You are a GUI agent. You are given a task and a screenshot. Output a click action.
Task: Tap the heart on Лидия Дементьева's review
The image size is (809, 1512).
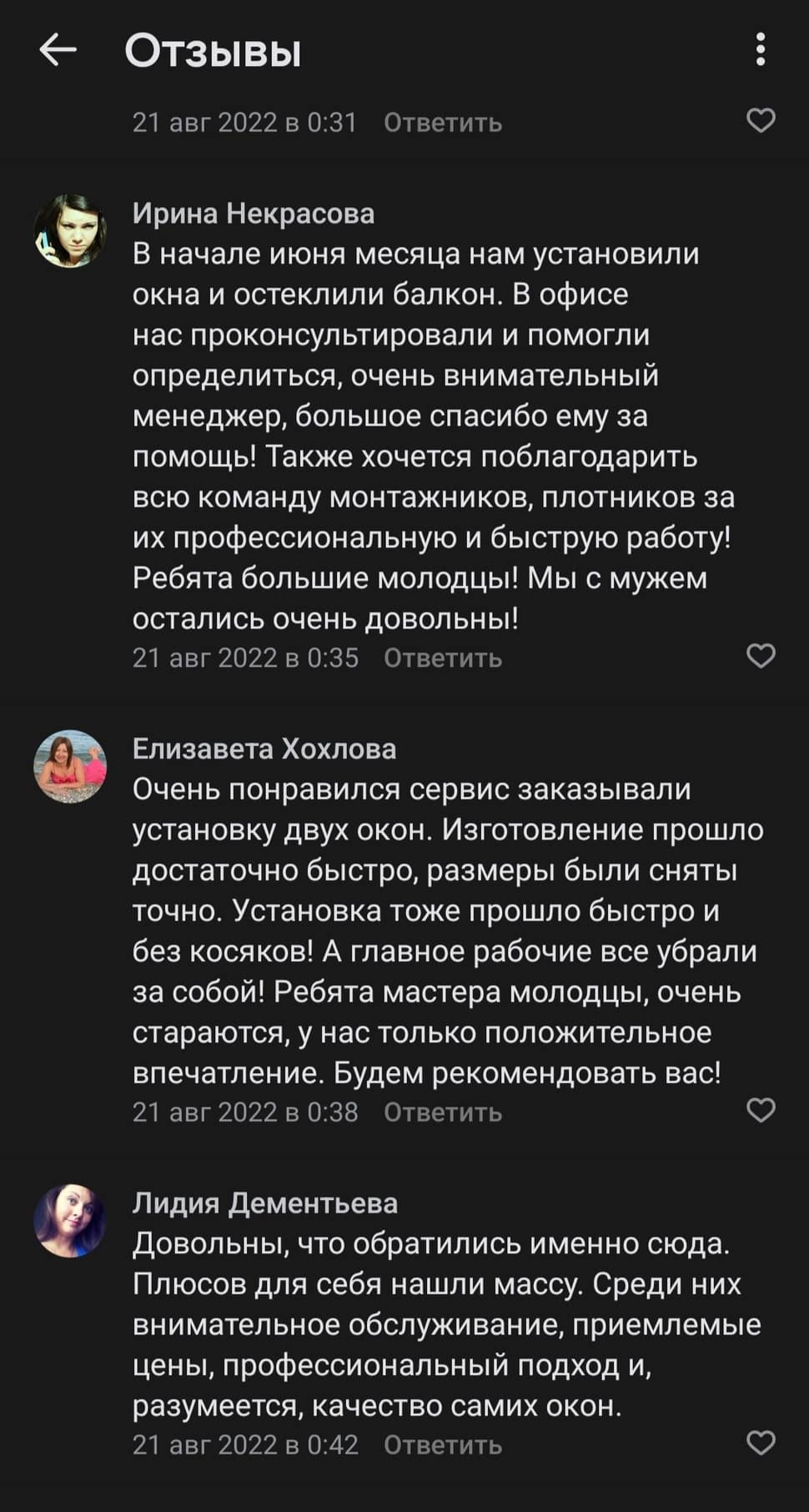760,1443
